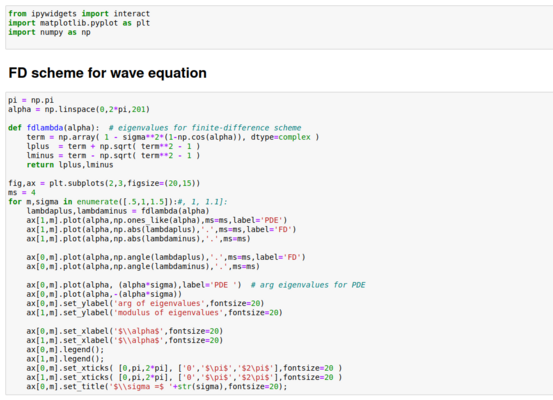The width and height of the screenshot is (553, 400).
Task: Click the 'from ipywidgets import interact' line
Action: 79,14
